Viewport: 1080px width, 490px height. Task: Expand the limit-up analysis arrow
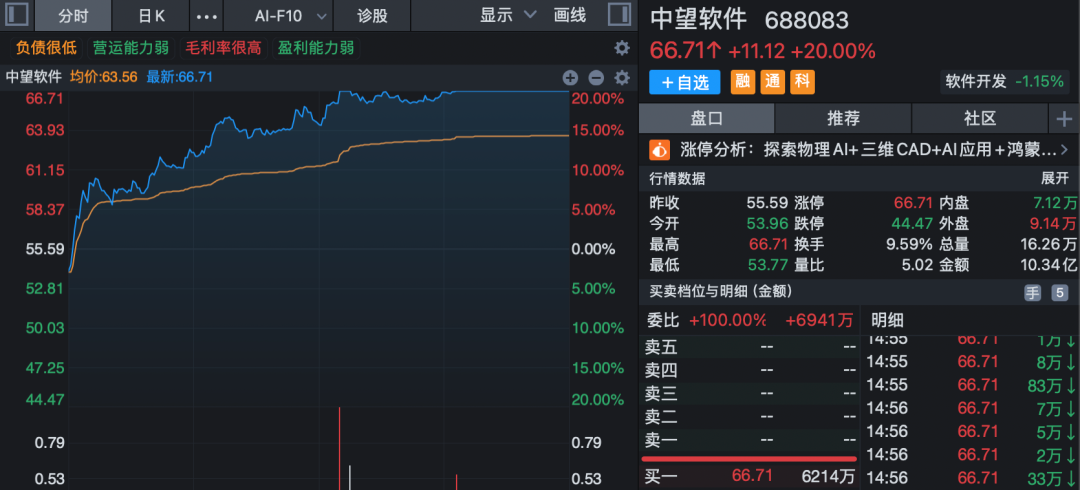coord(1065,149)
